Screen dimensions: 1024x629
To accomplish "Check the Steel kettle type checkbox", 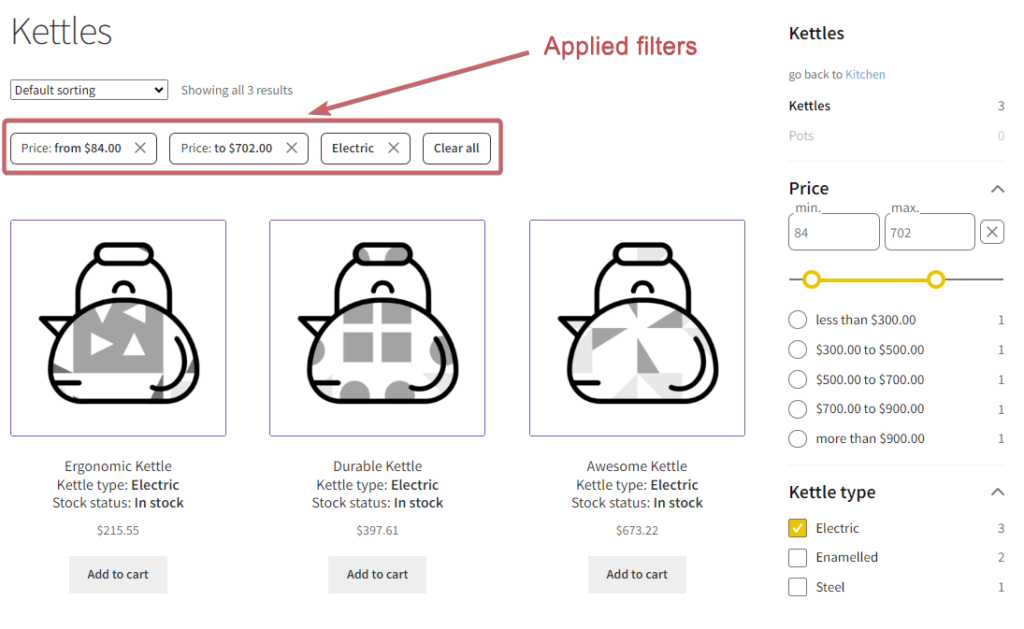I will click(797, 587).
